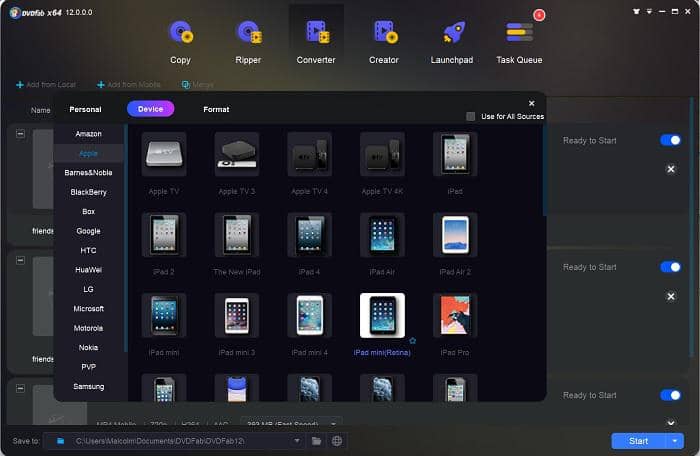Switch to the Personal tab
The width and height of the screenshot is (700, 456).
point(85,109)
